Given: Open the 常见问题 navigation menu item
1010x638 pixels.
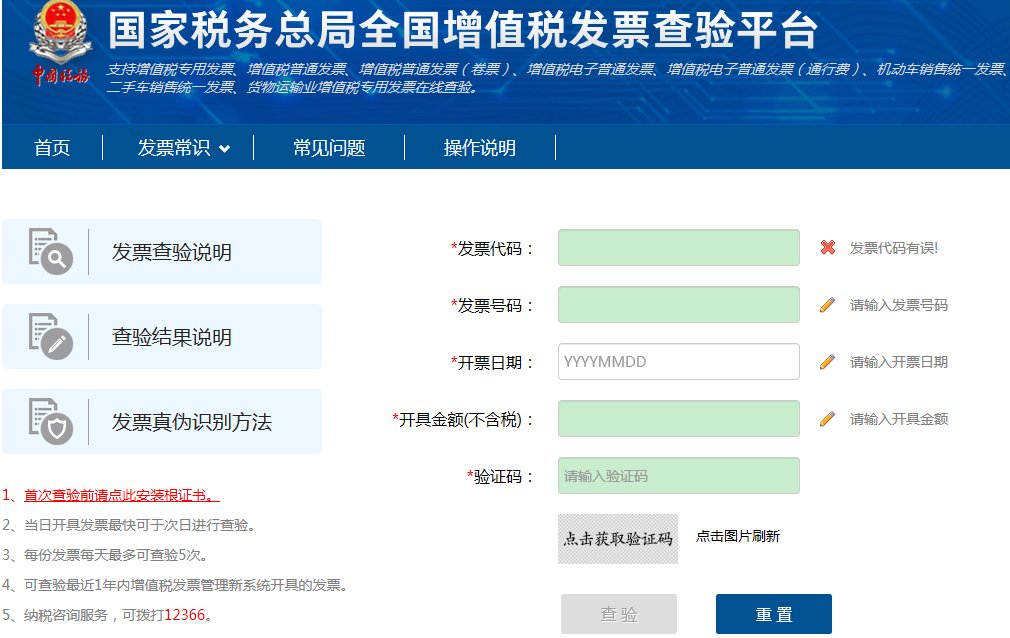Looking at the screenshot, I should [x=329, y=147].
